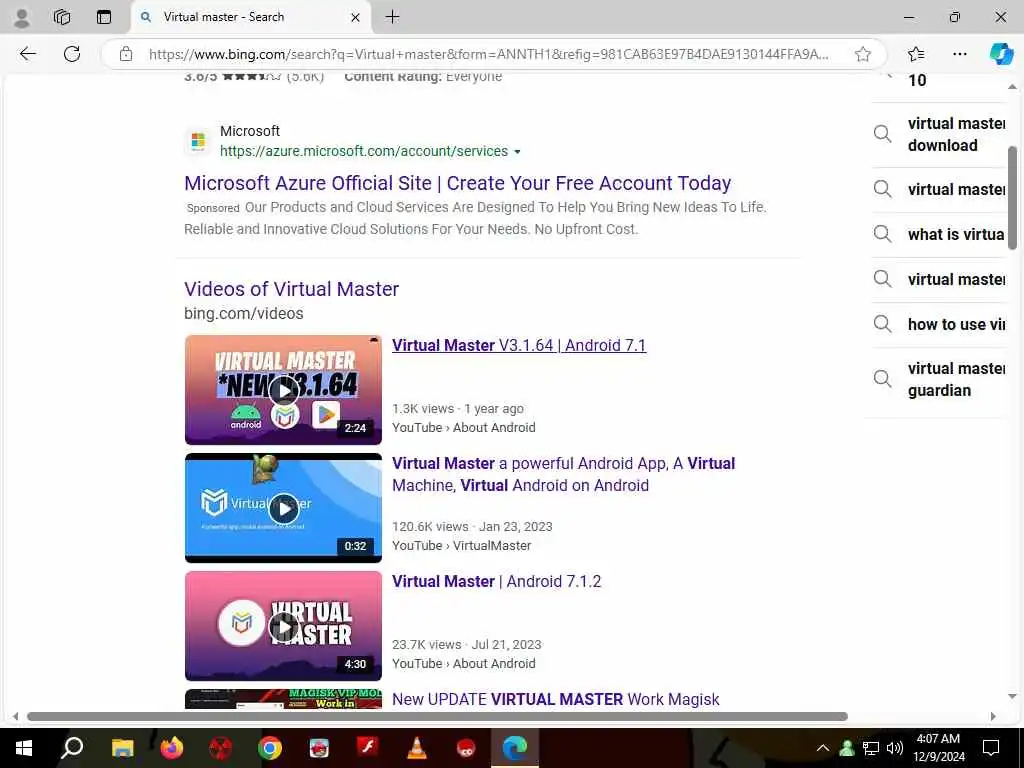This screenshot has width=1024, height=768.
Task: Open the Workspaces icon in title bar
Action: click(x=62, y=17)
